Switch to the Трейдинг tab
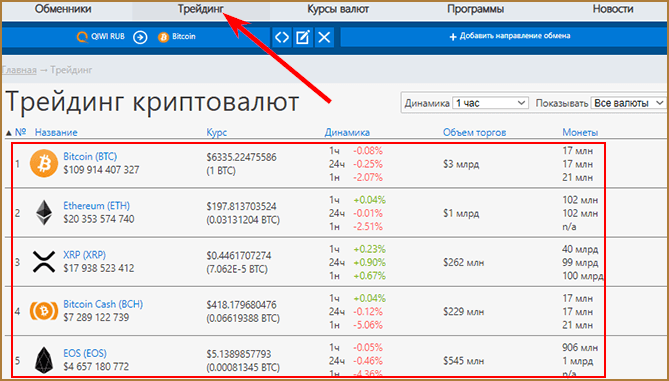Image resolution: width=669 pixels, height=381 pixels. [x=201, y=9]
